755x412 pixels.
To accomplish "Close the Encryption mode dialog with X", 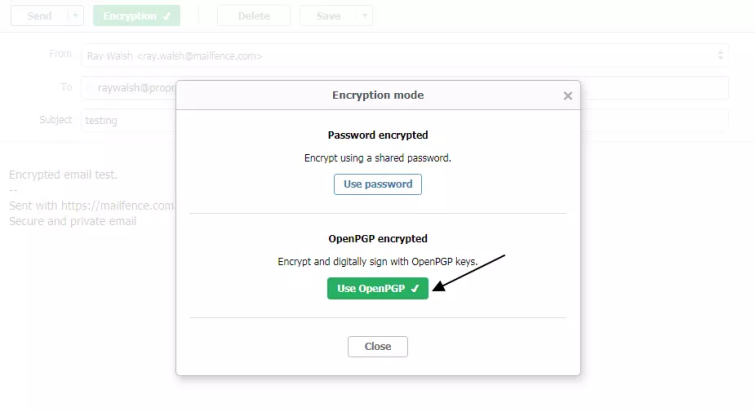I will [x=568, y=96].
